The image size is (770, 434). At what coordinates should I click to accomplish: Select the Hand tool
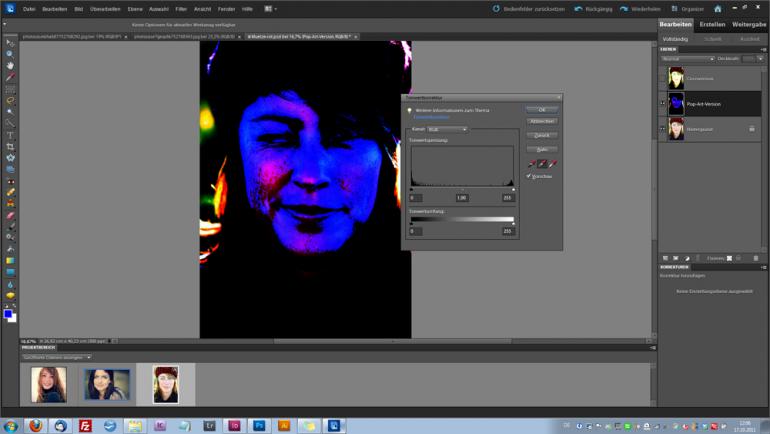(x=10, y=65)
